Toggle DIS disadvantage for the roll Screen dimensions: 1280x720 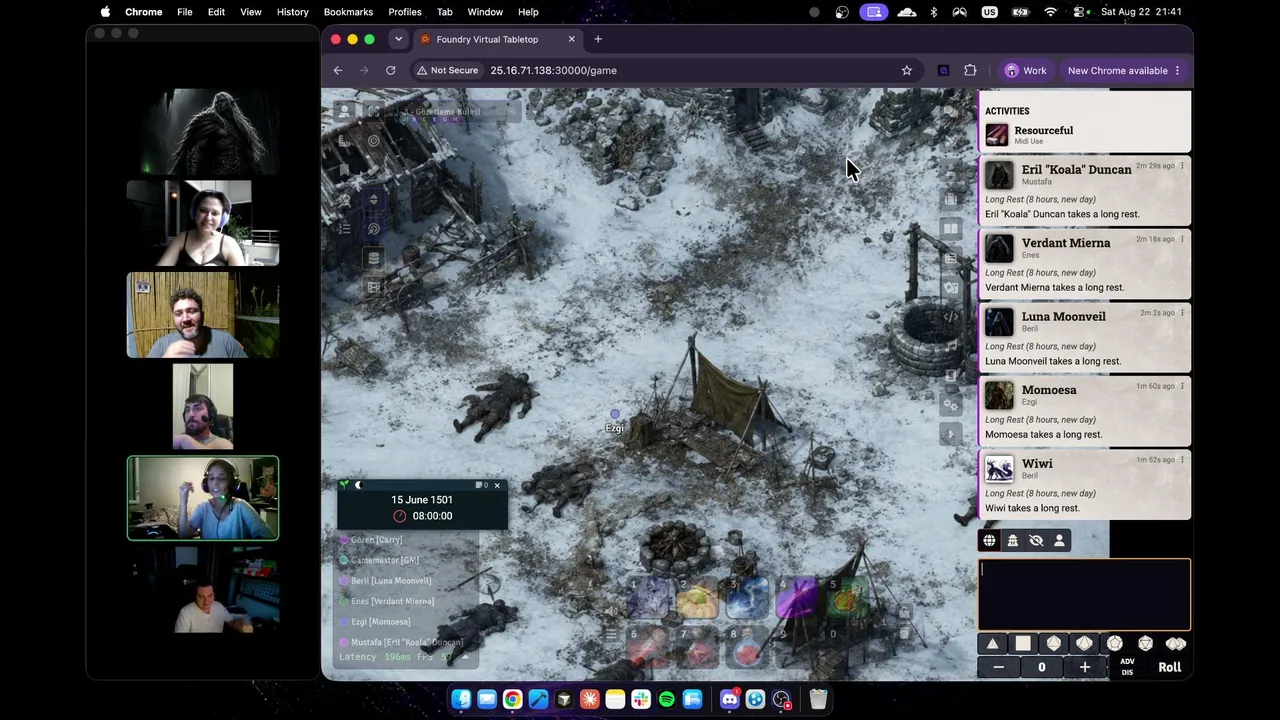(1127, 672)
